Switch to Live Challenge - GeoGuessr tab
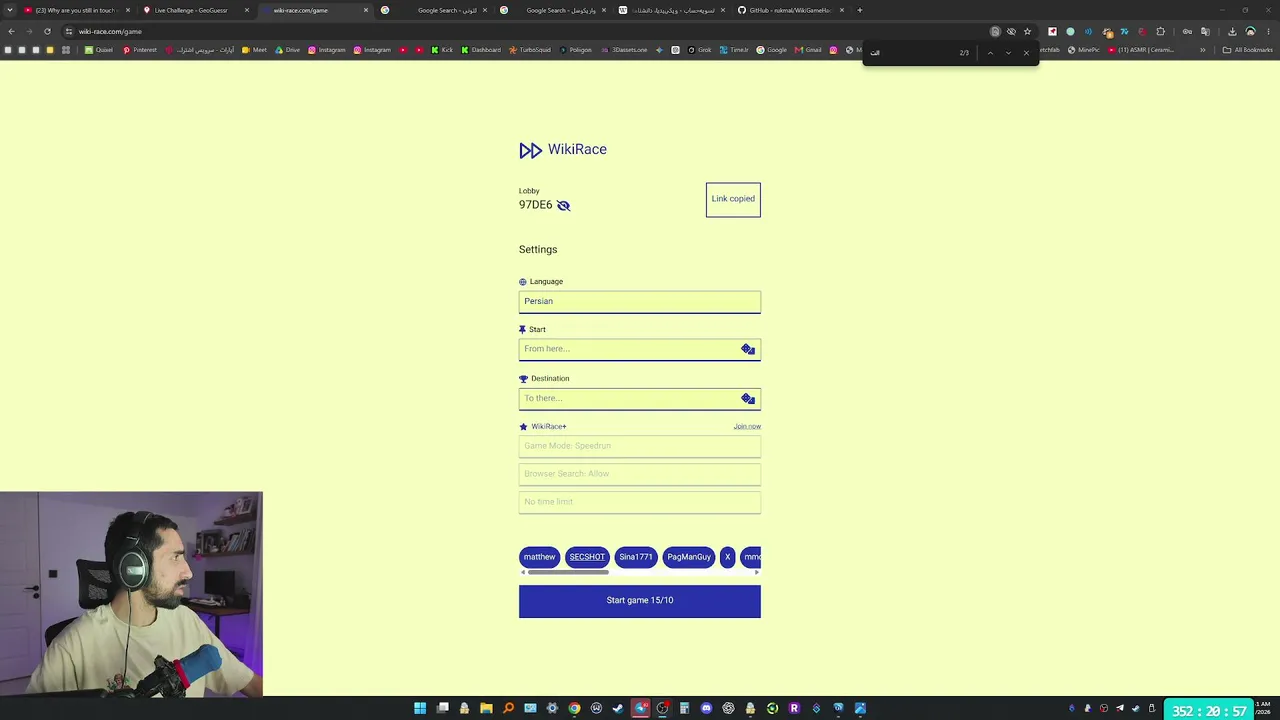This screenshot has height=720, width=1280. pos(196,10)
